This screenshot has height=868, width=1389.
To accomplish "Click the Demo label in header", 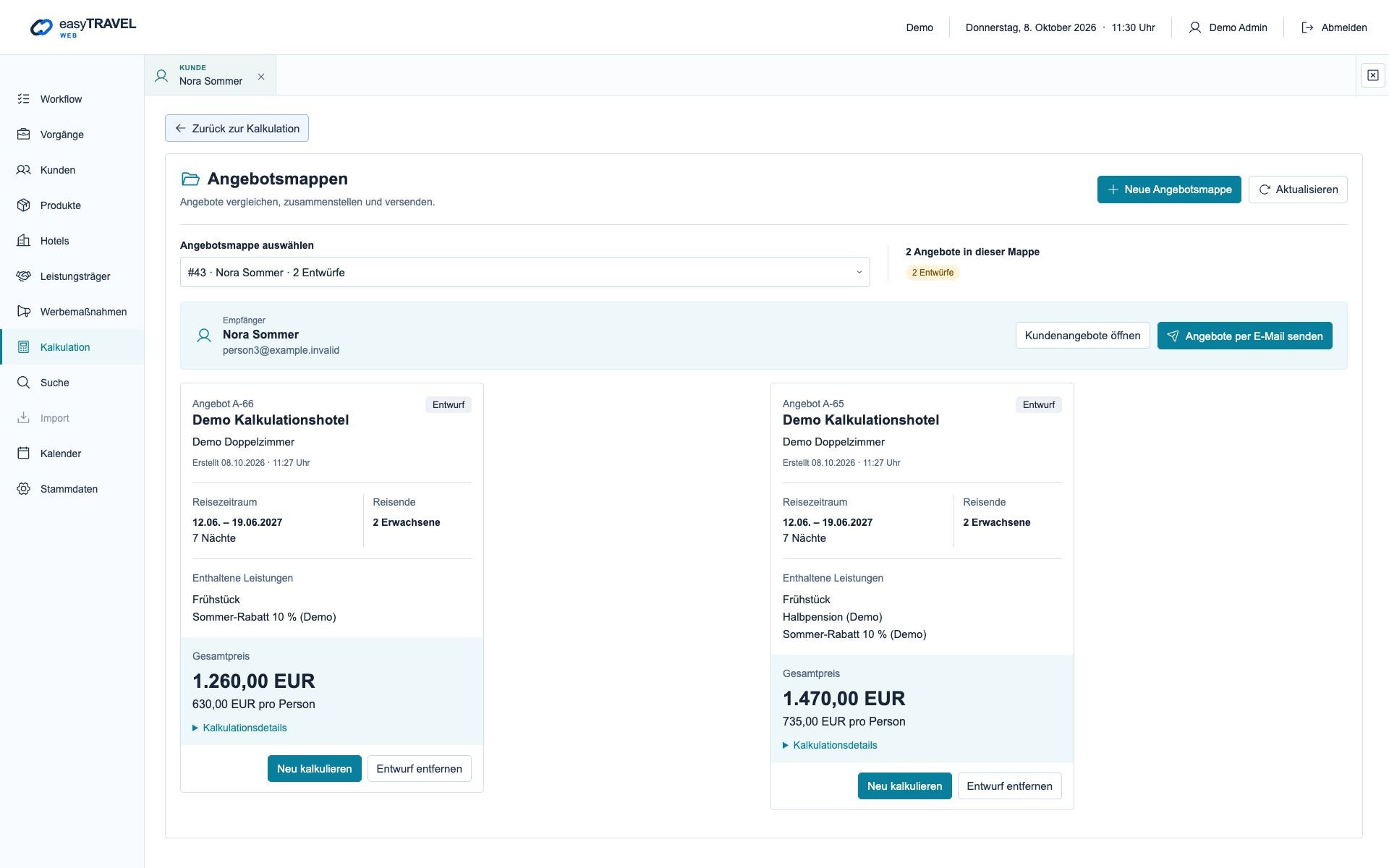I will tap(919, 27).
